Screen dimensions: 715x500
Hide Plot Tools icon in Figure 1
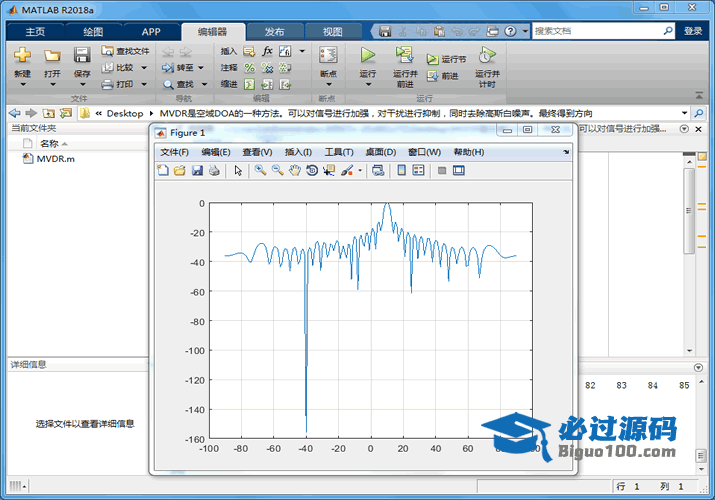pyautogui.click(x=441, y=170)
